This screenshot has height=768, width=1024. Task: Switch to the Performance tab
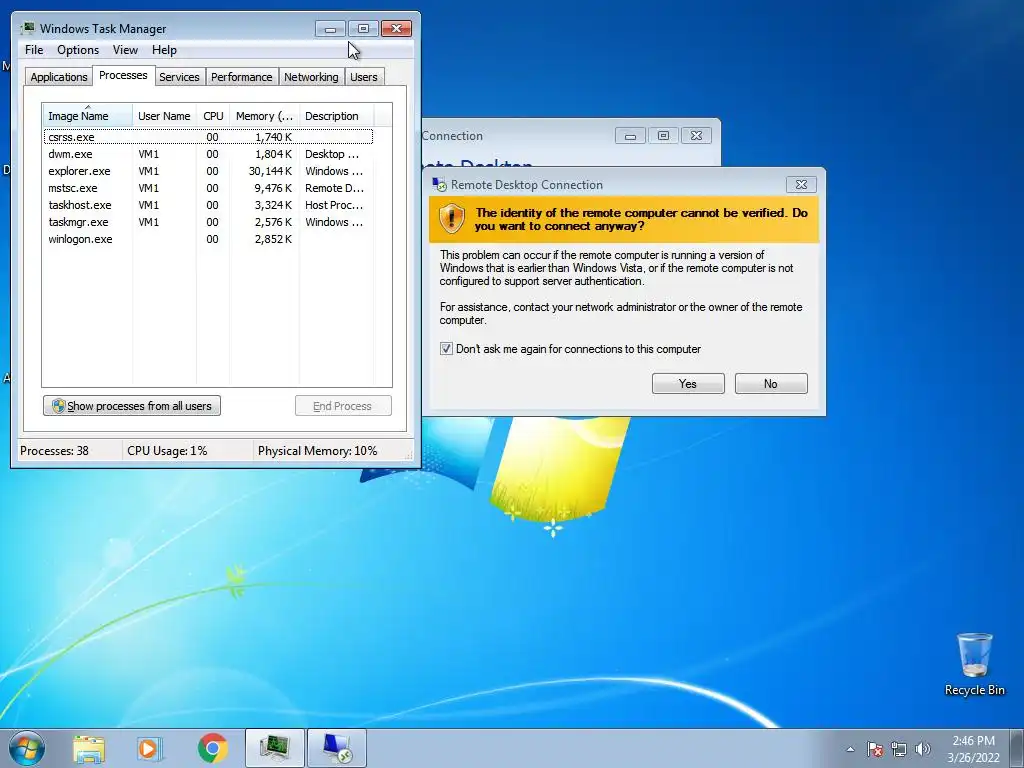(x=242, y=76)
